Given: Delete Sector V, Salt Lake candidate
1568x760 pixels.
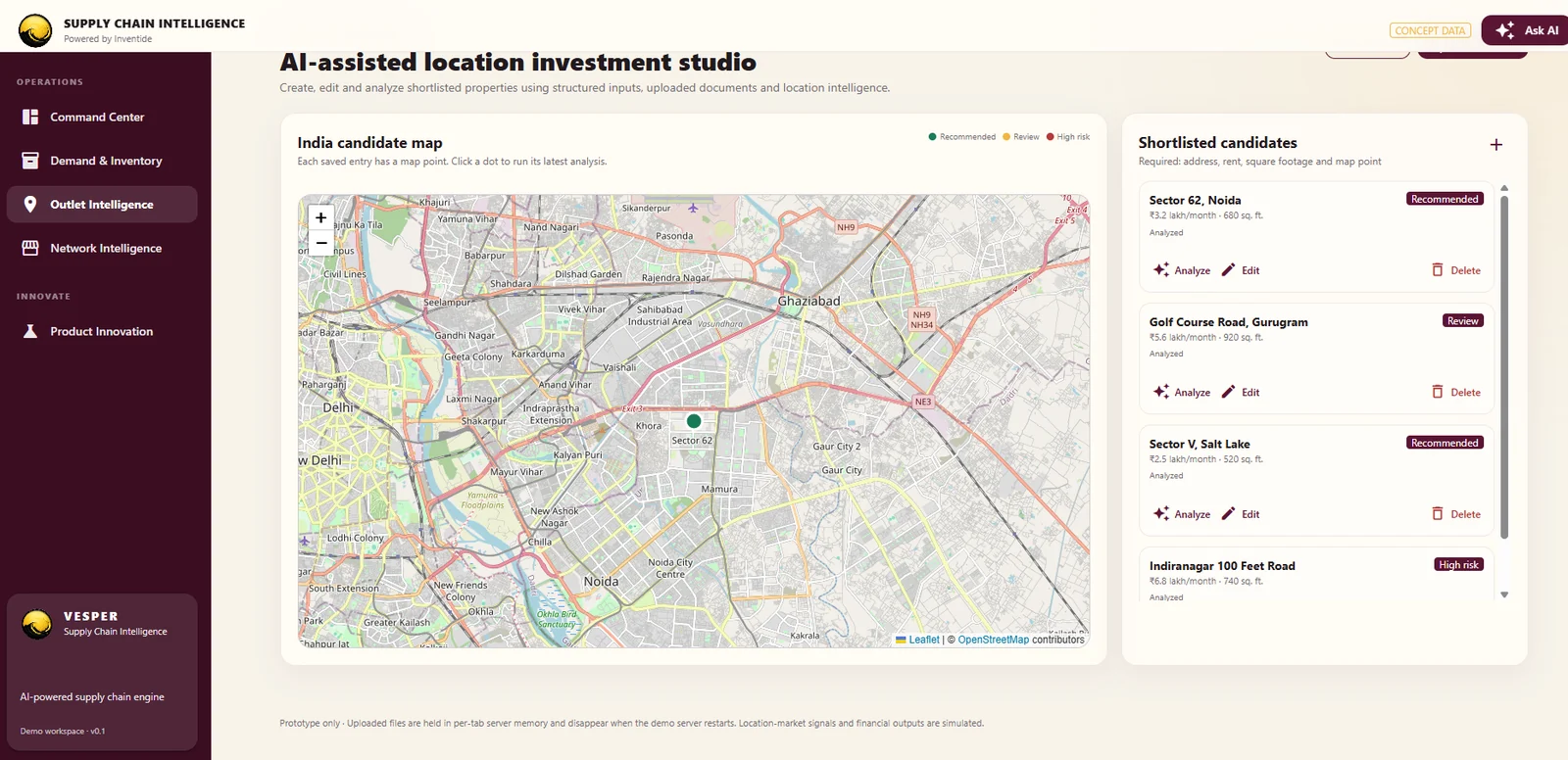Looking at the screenshot, I should (1456, 514).
